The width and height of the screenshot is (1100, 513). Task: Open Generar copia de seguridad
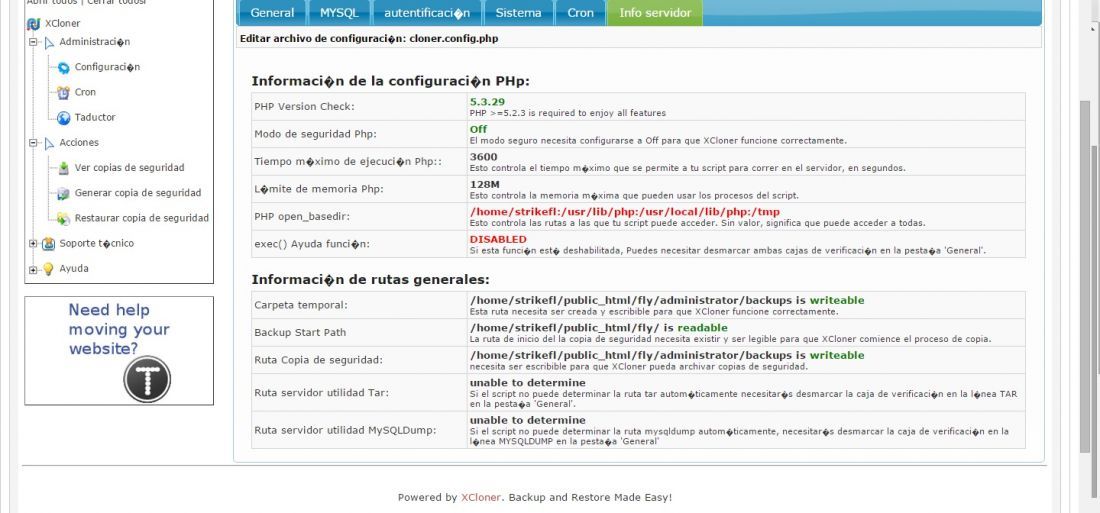(x=138, y=193)
